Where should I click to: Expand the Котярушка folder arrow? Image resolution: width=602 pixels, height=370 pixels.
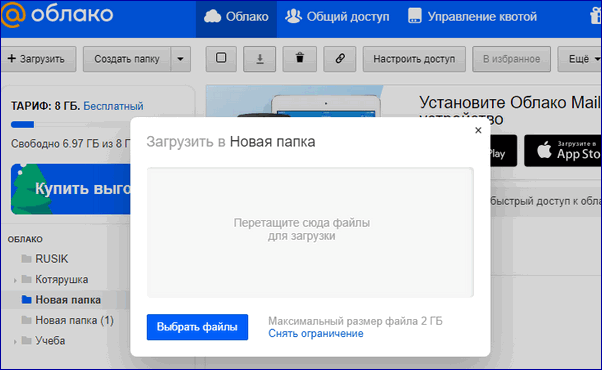tap(15, 281)
